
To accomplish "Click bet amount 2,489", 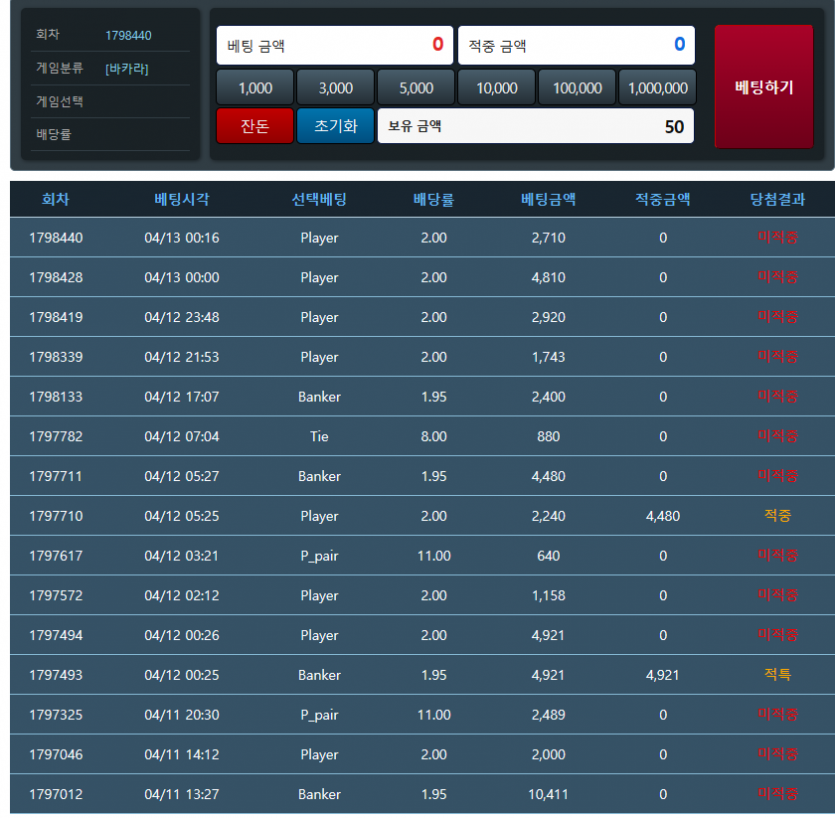I will (x=548, y=715).
